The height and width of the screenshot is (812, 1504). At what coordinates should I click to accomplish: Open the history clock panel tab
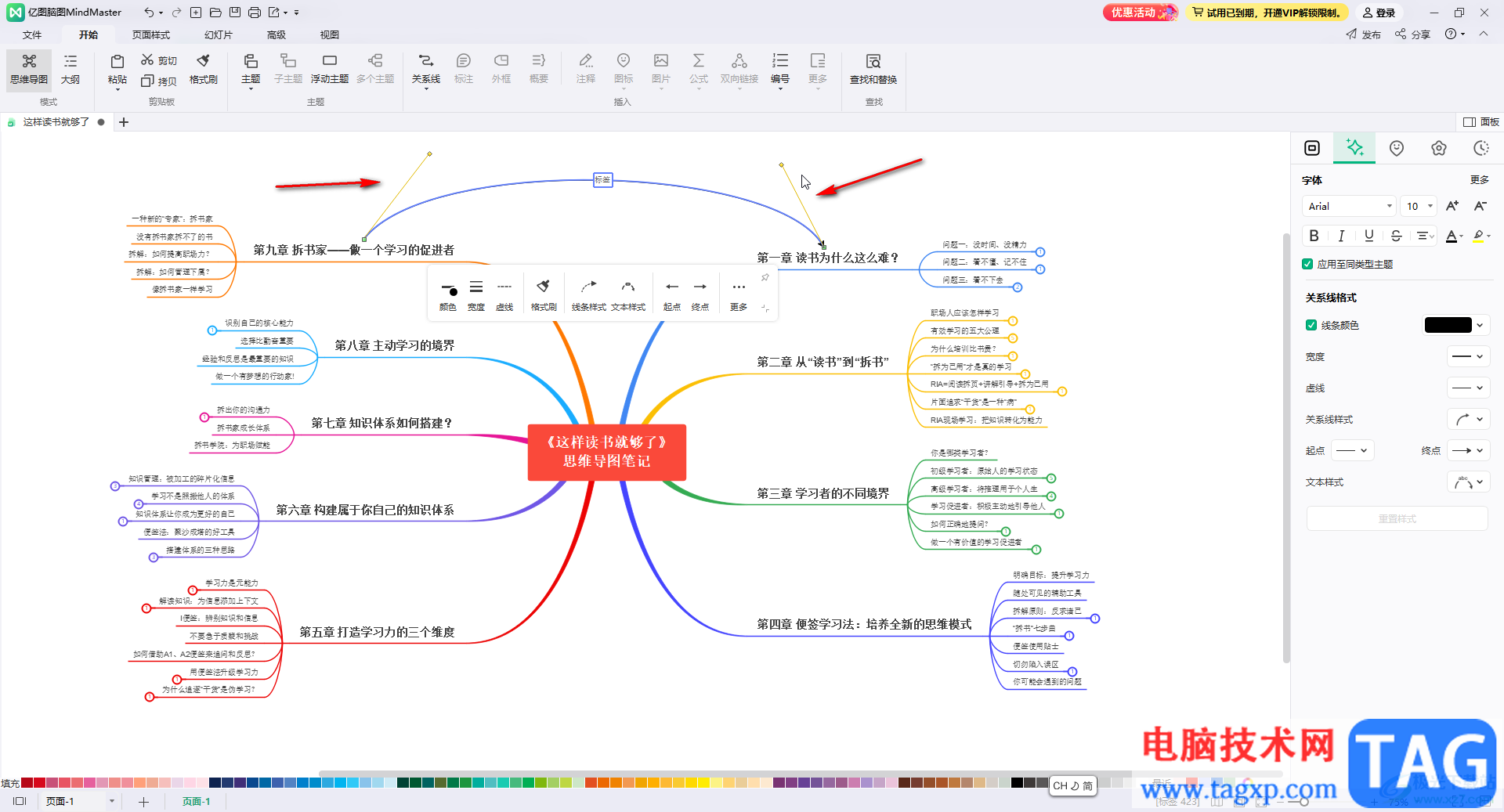pos(1480,148)
